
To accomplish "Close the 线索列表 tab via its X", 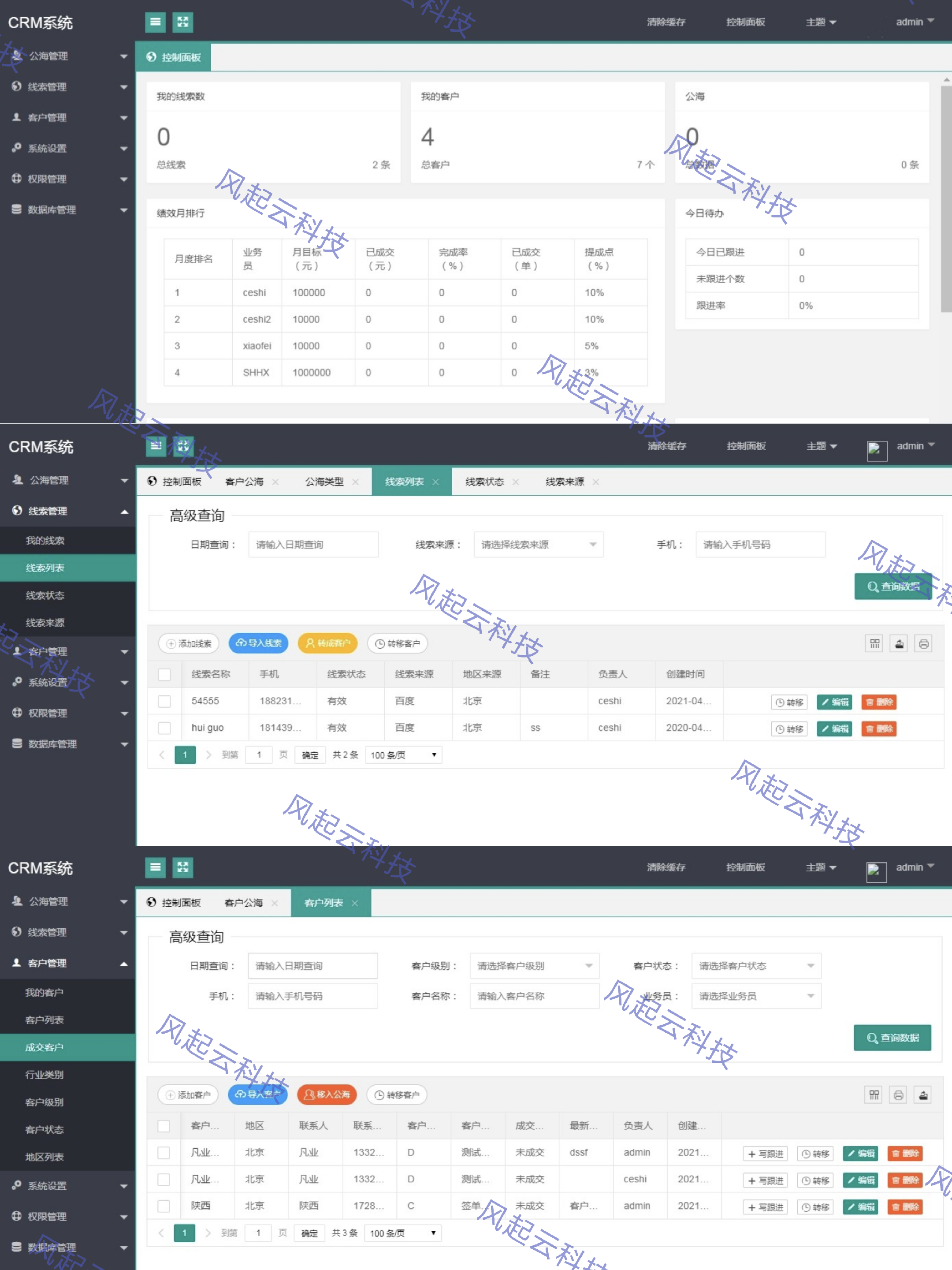I will (435, 482).
